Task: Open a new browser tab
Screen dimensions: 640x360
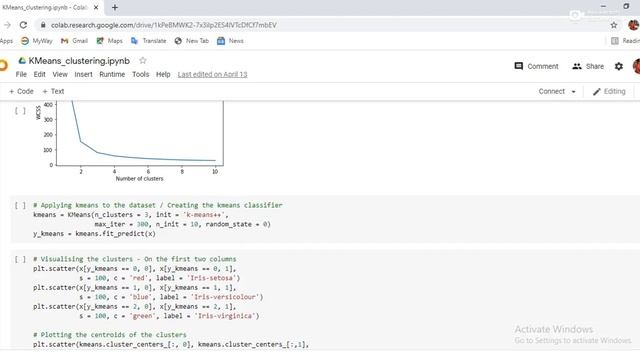Action: tap(115, 7)
